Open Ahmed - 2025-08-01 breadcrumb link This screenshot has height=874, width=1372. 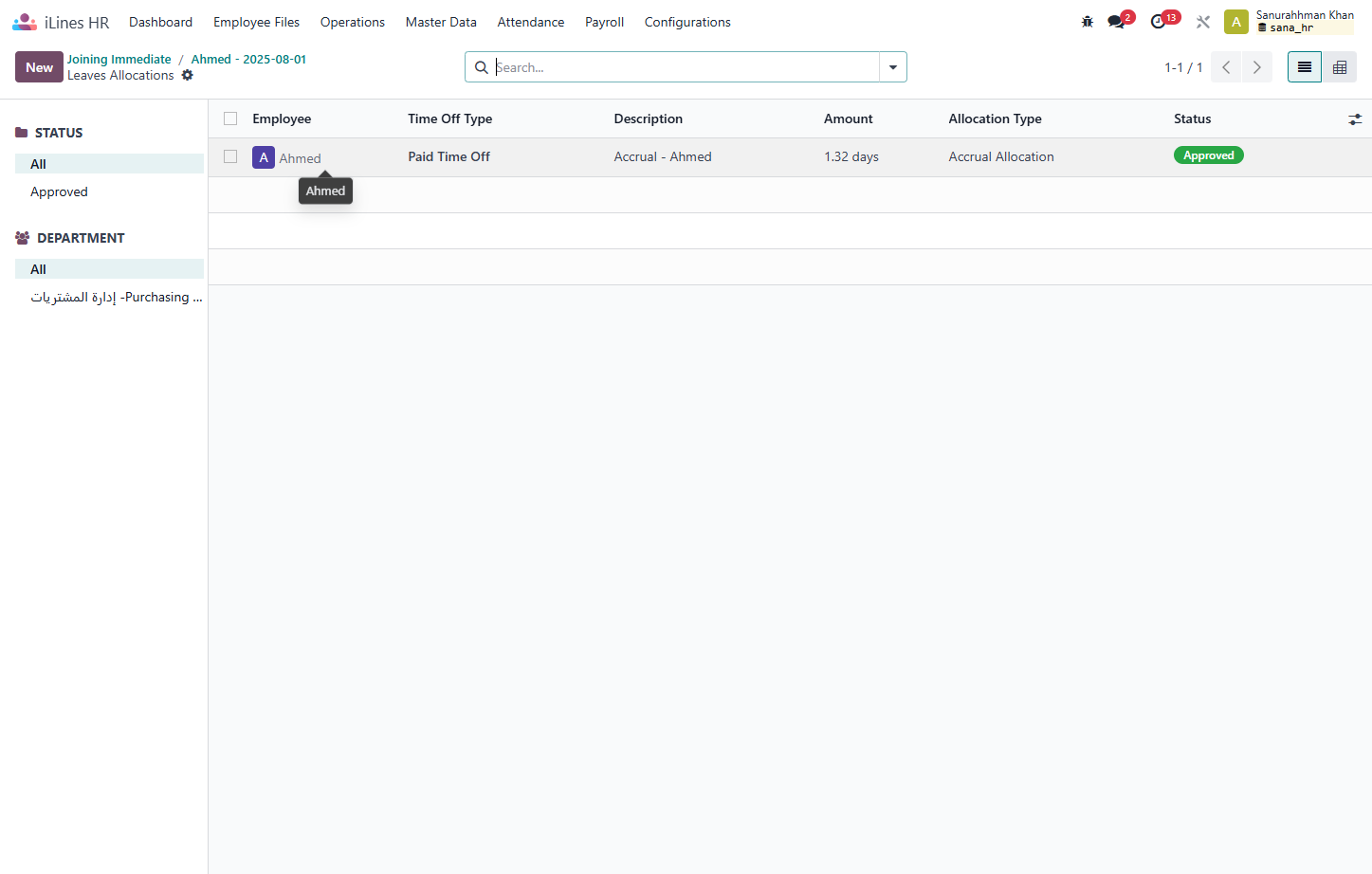(248, 59)
